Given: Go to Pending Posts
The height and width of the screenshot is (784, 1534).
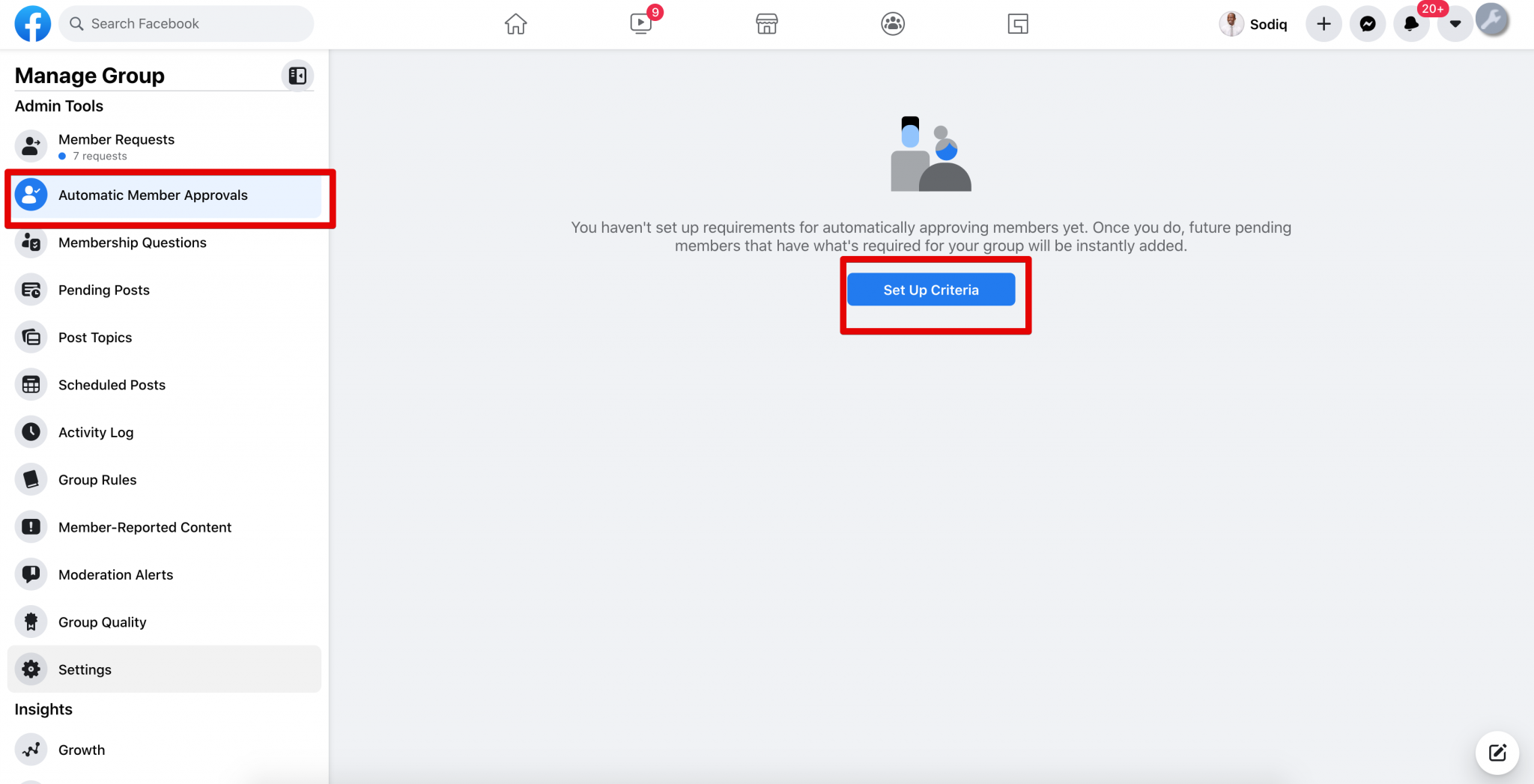Looking at the screenshot, I should [x=104, y=290].
